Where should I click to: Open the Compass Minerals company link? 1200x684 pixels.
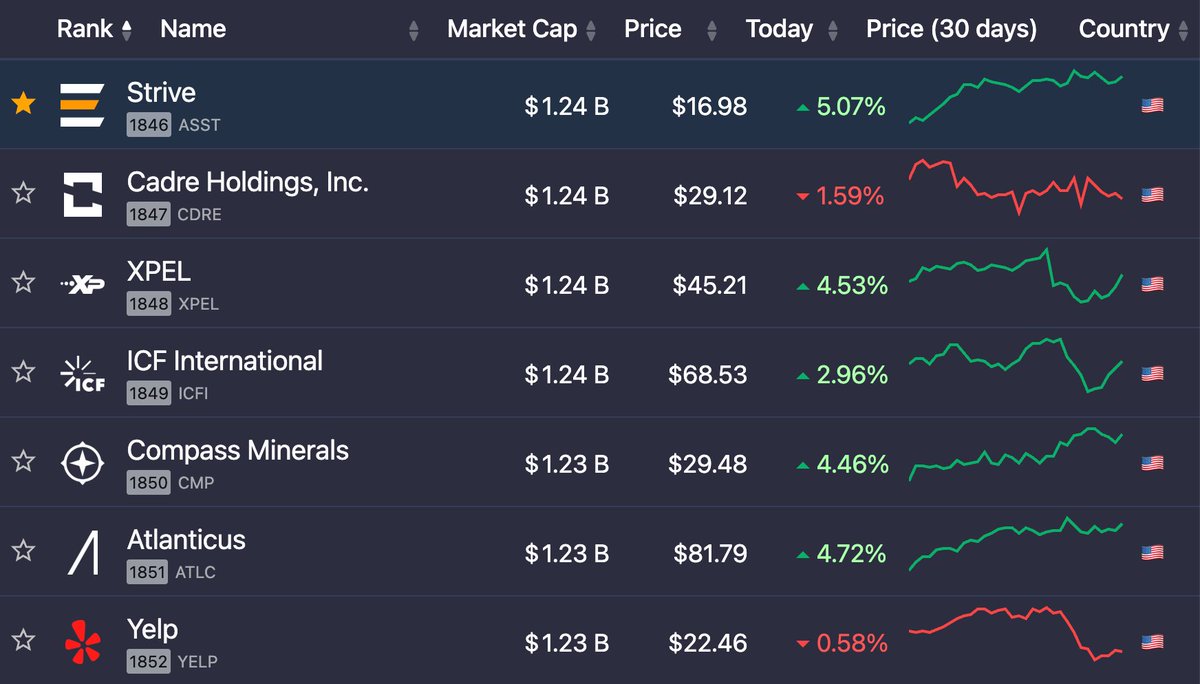pos(238,450)
